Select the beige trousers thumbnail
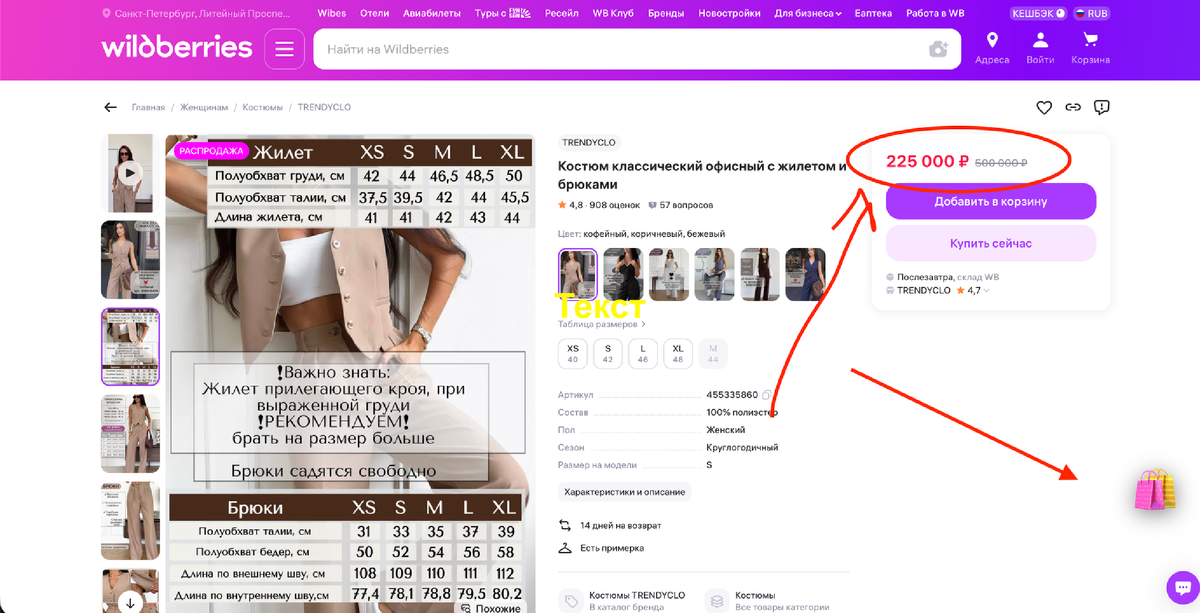Image resolution: width=1200 pixels, height=613 pixels. [130, 520]
